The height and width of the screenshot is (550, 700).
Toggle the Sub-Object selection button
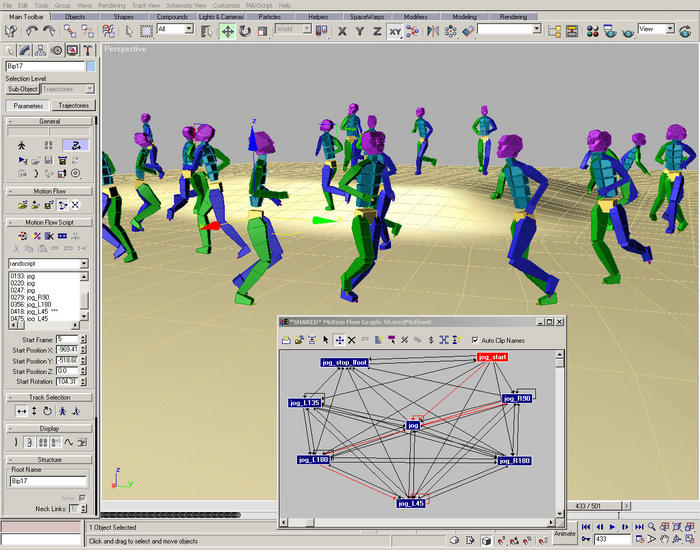pyautogui.click(x=22, y=89)
